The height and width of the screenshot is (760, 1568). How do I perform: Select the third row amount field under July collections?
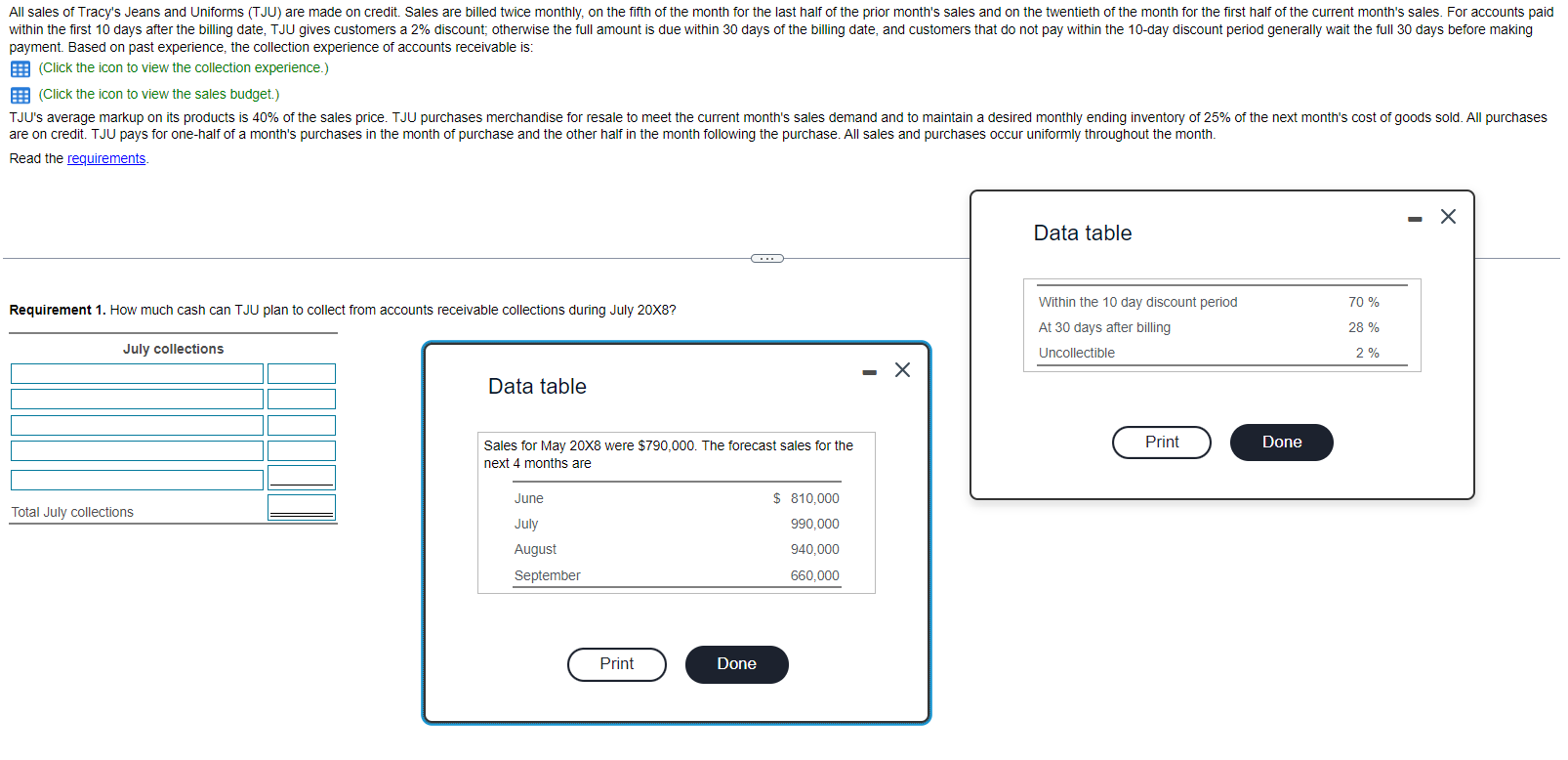tap(302, 426)
